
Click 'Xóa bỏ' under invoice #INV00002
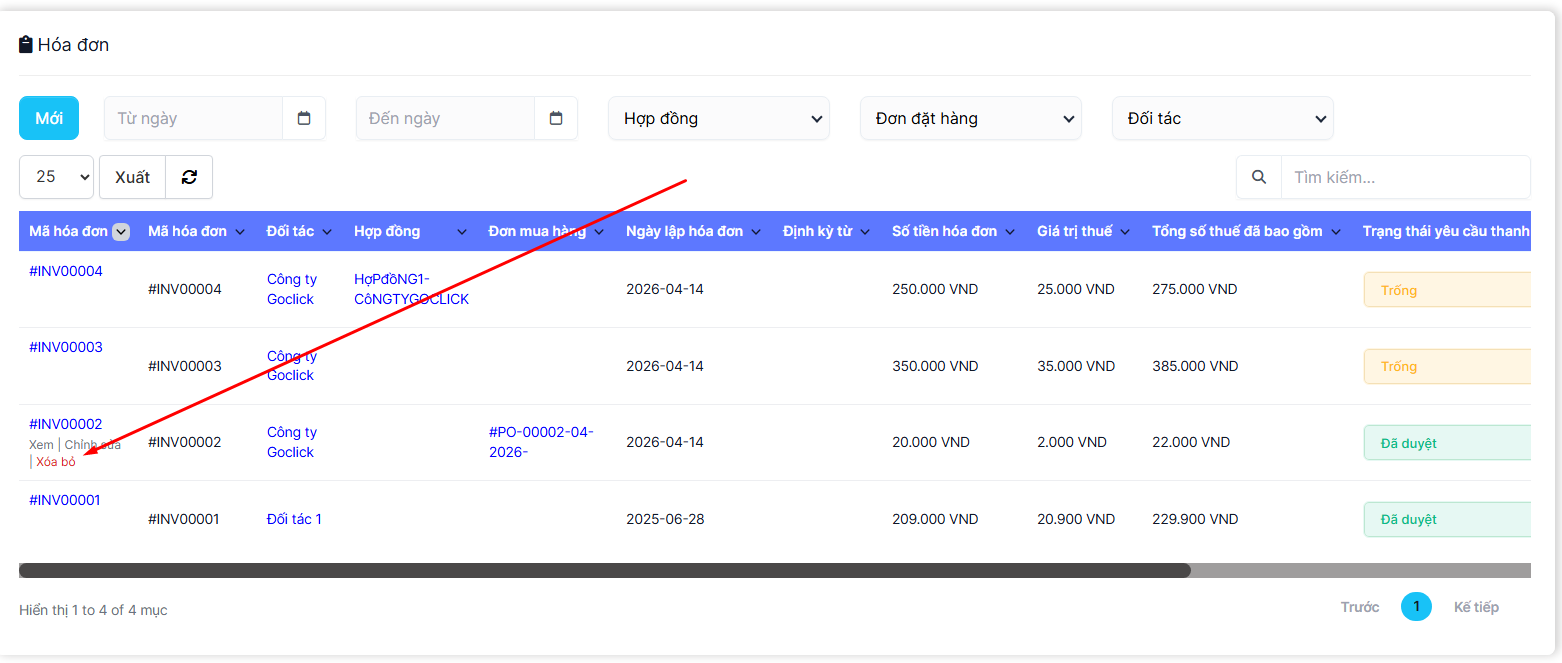(56, 462)
